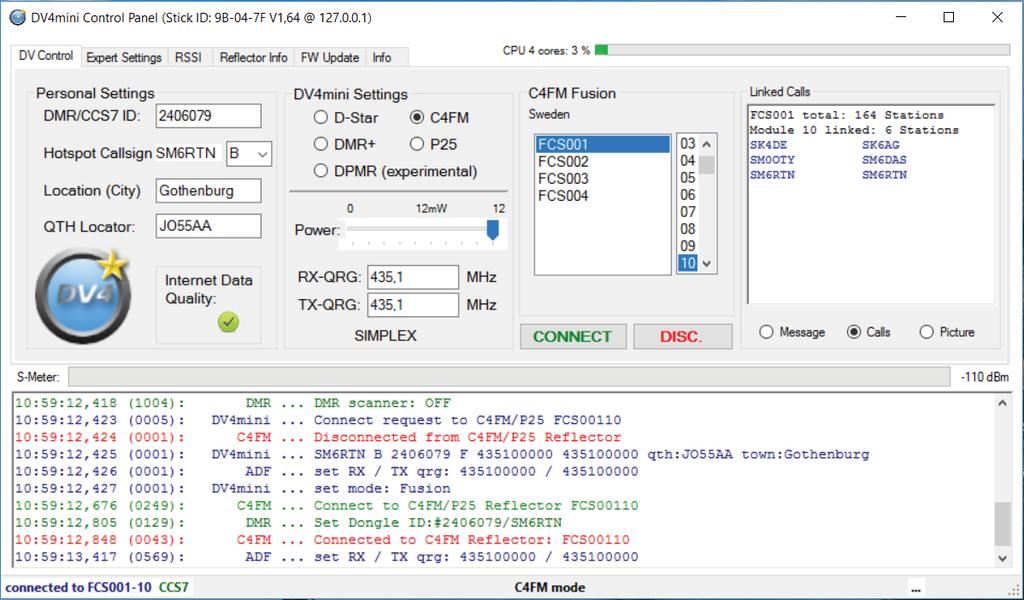Click log line 'set mode: Fusion'

coord(382,488)
